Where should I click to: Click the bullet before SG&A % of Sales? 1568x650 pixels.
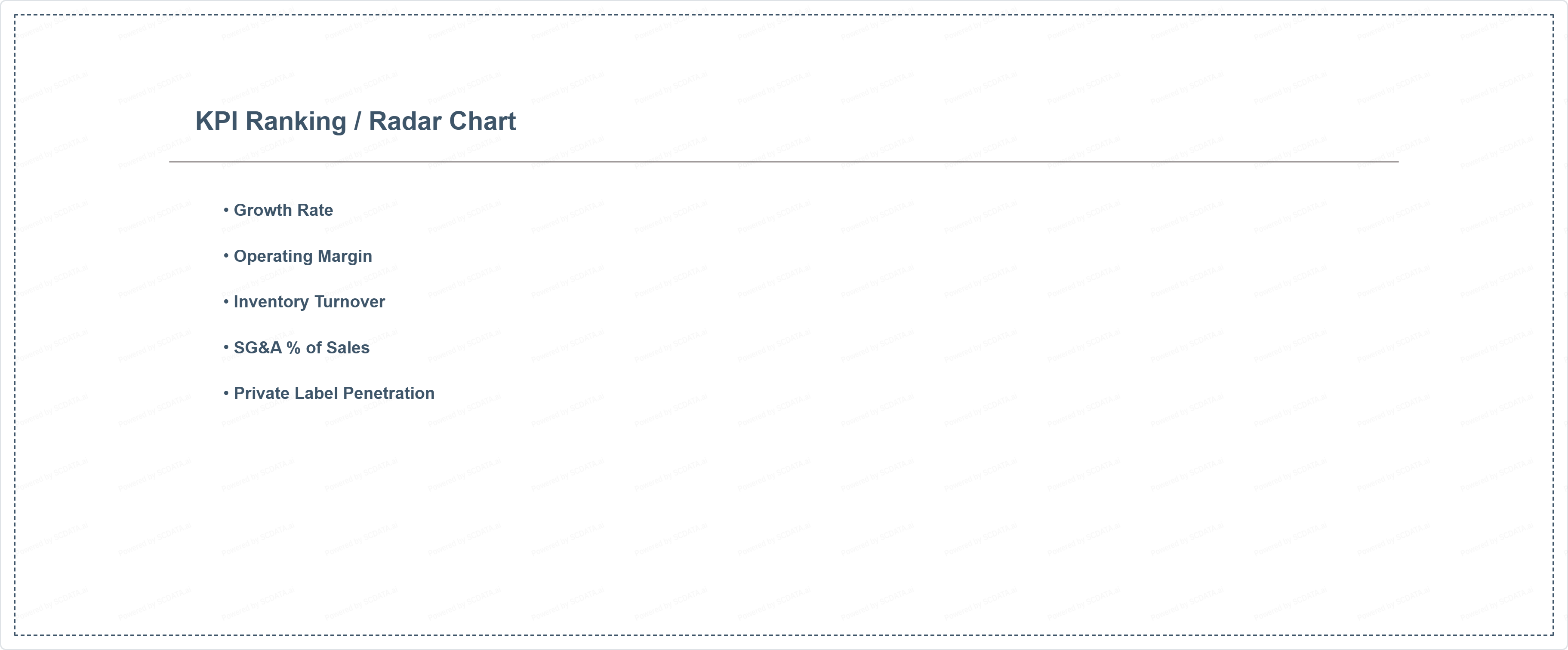click(226, 347)
